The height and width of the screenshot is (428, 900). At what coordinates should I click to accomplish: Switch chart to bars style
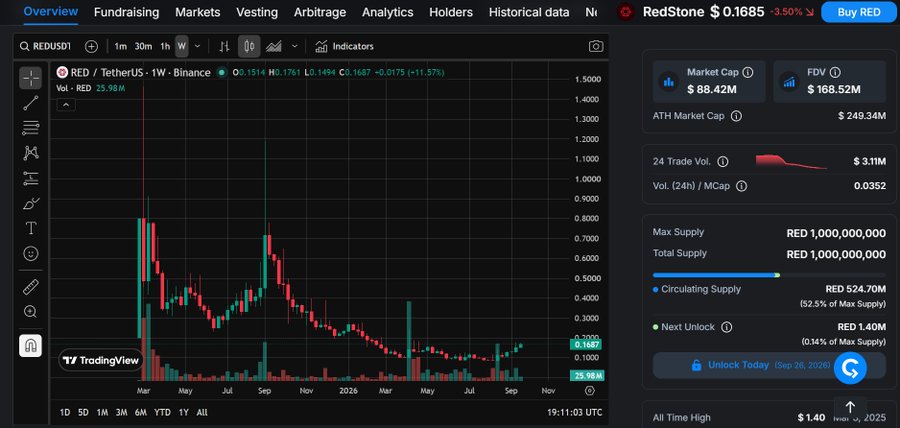(224, 46)
